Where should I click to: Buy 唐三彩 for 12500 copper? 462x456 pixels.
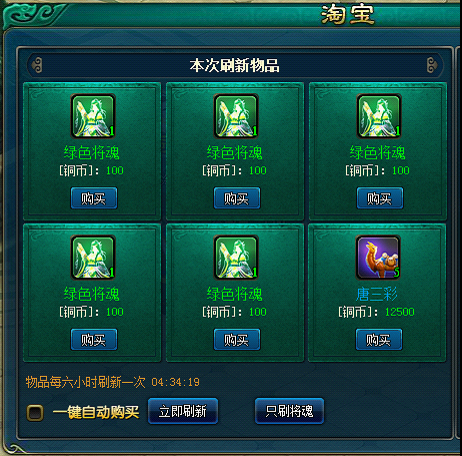click(x=379, y=340)
